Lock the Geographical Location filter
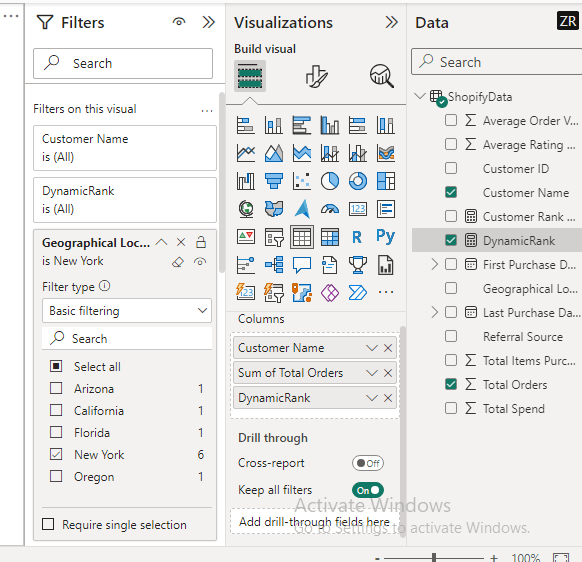The image size is (582, 562). tap(201, 242)
